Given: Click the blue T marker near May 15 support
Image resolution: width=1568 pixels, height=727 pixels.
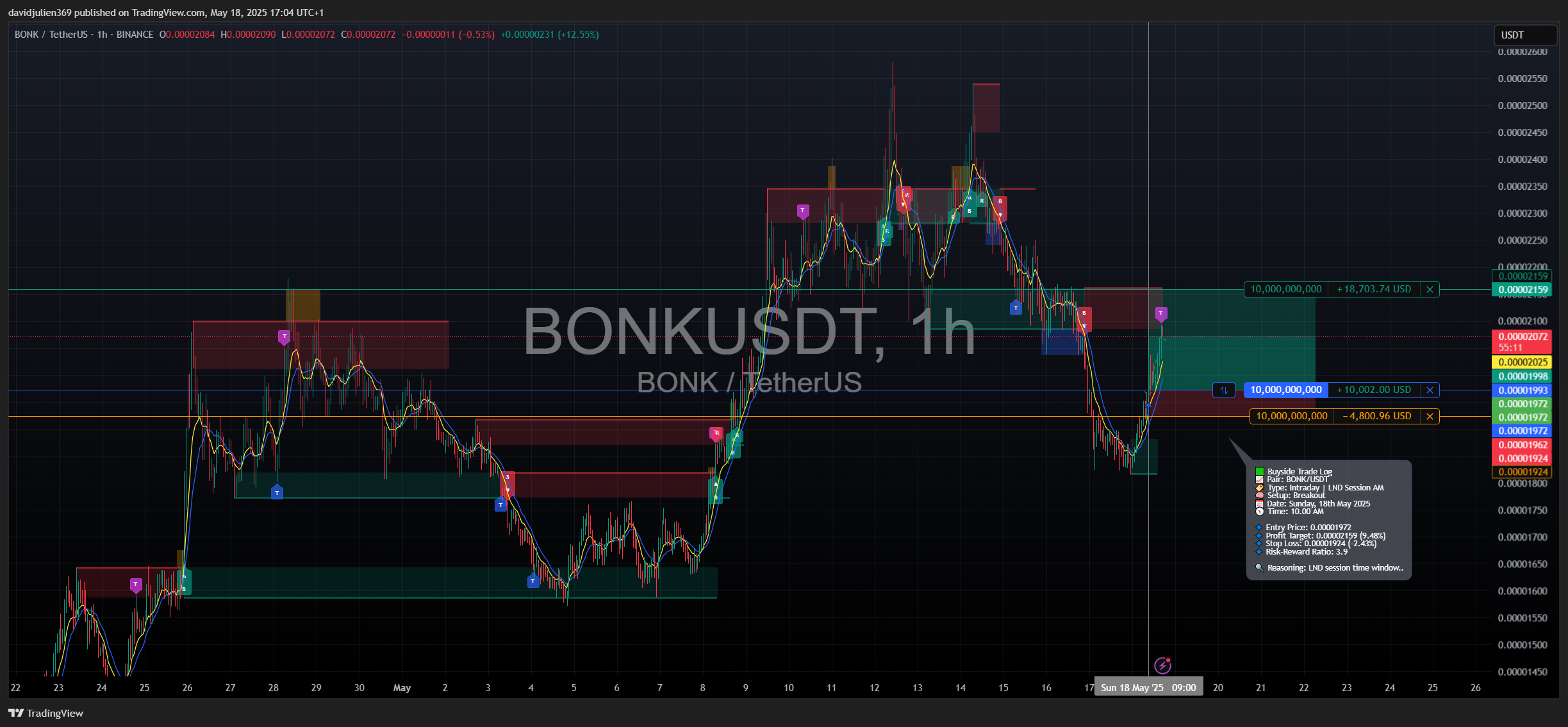Looking at the screenshot, I should click(x=1016, y=308).
